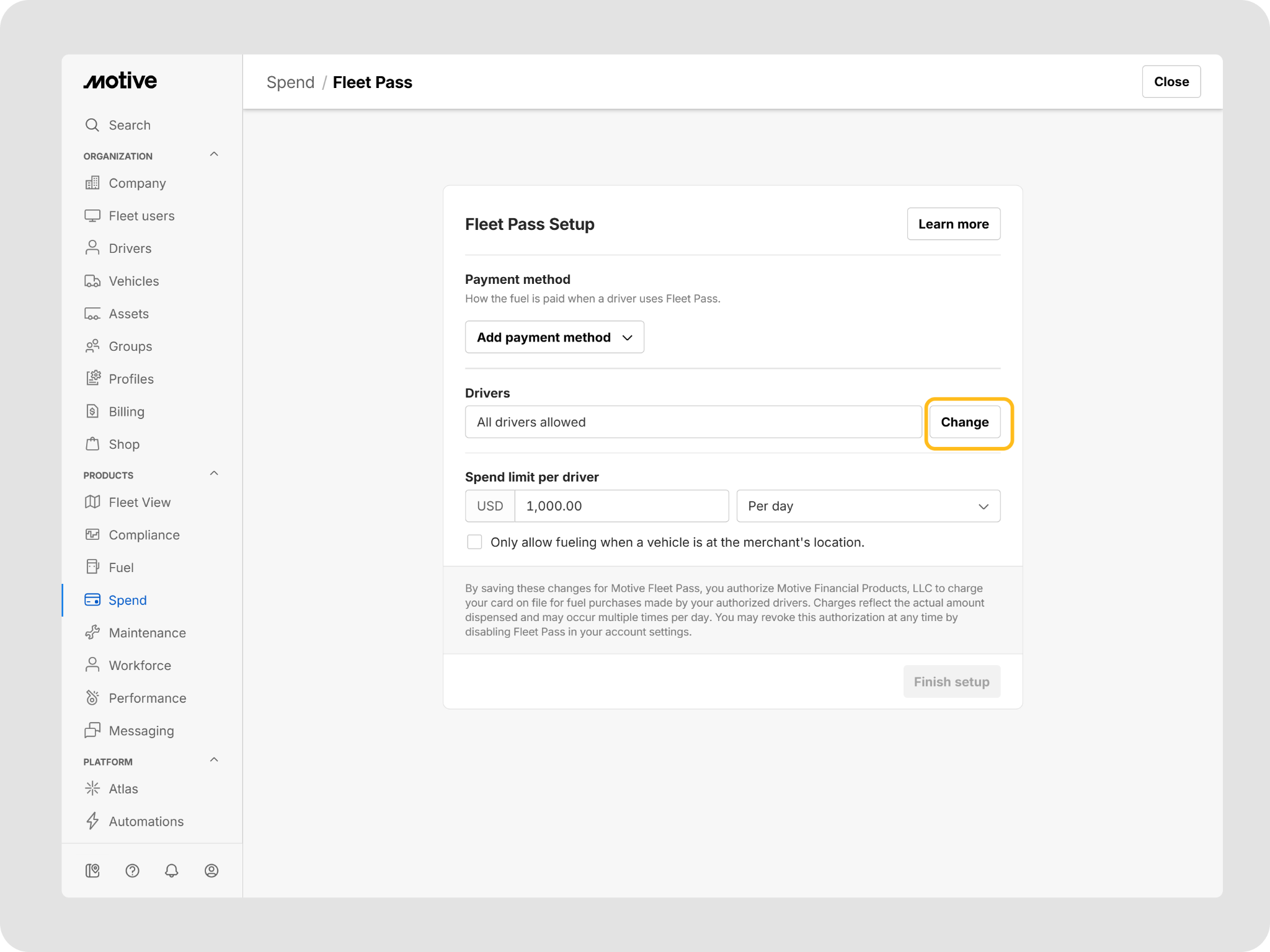Viewport: 1270px width, 952px height.
Task: Collapse the Products section
Action: [214, 474]
